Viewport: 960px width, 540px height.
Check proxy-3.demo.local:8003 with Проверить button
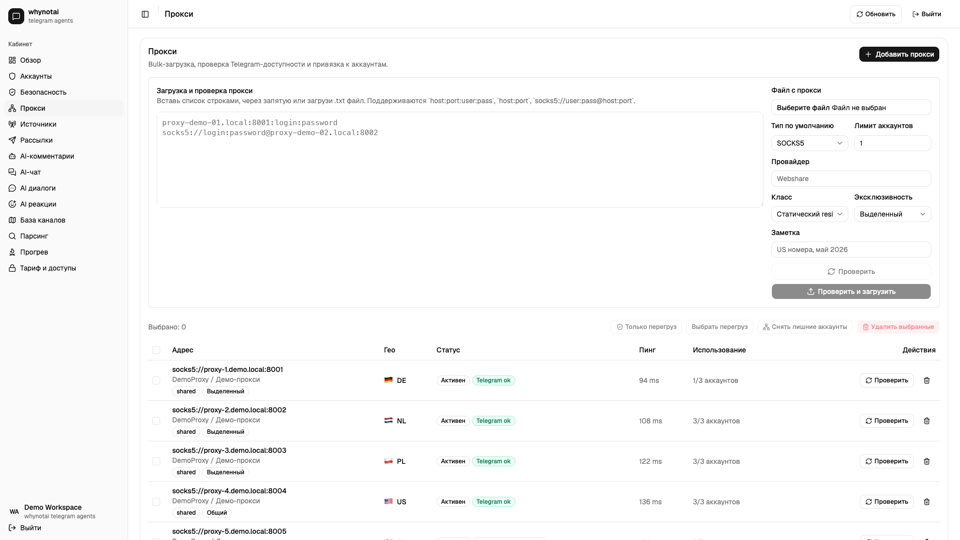pos(887,461)
